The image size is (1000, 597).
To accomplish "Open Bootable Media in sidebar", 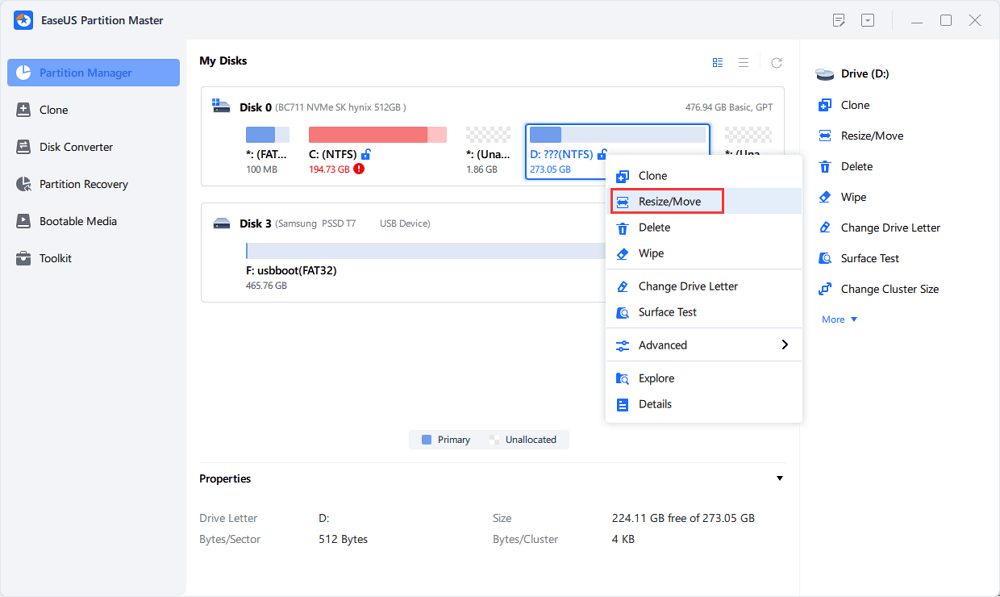I will click(78, 221).
